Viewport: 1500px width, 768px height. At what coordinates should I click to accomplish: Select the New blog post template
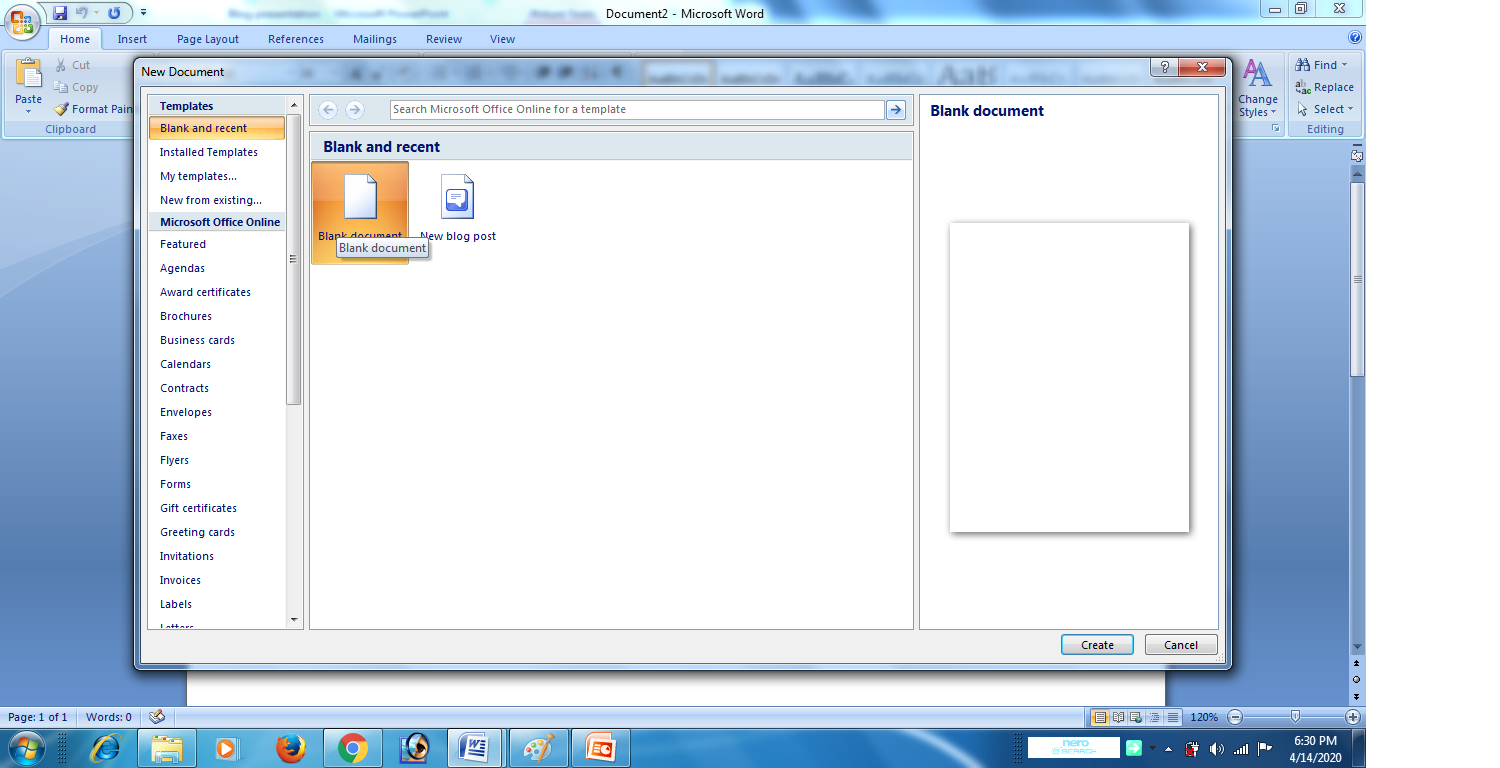pos(458,208)
